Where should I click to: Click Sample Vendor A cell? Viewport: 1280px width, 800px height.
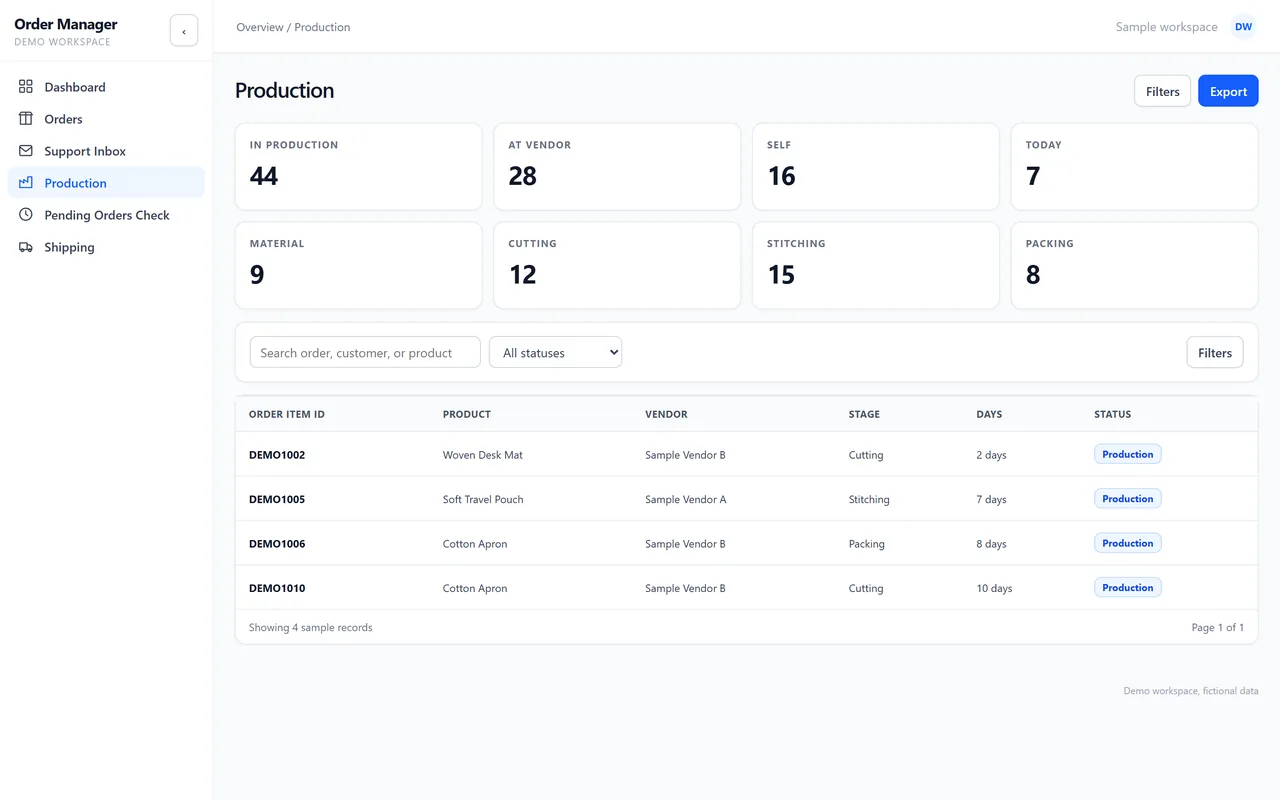(x=686, y=499)
